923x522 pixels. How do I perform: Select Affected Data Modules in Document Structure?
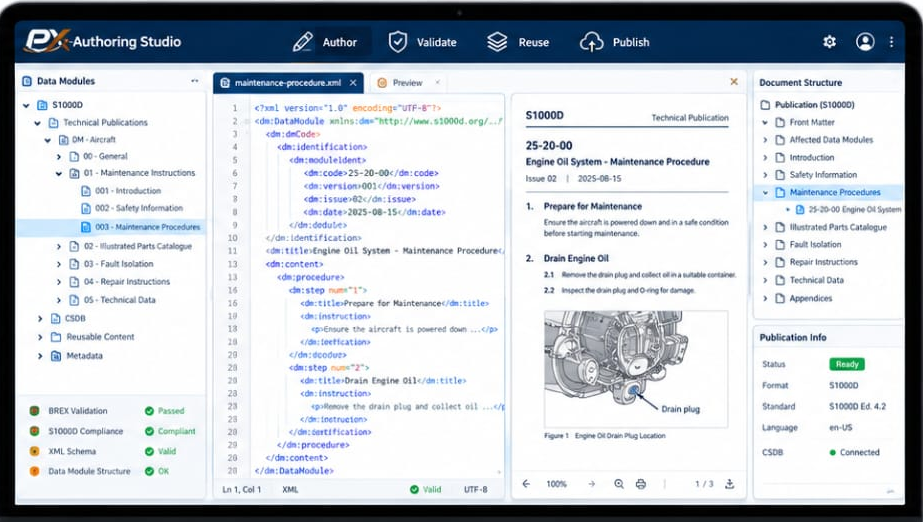tap(824, 140)
